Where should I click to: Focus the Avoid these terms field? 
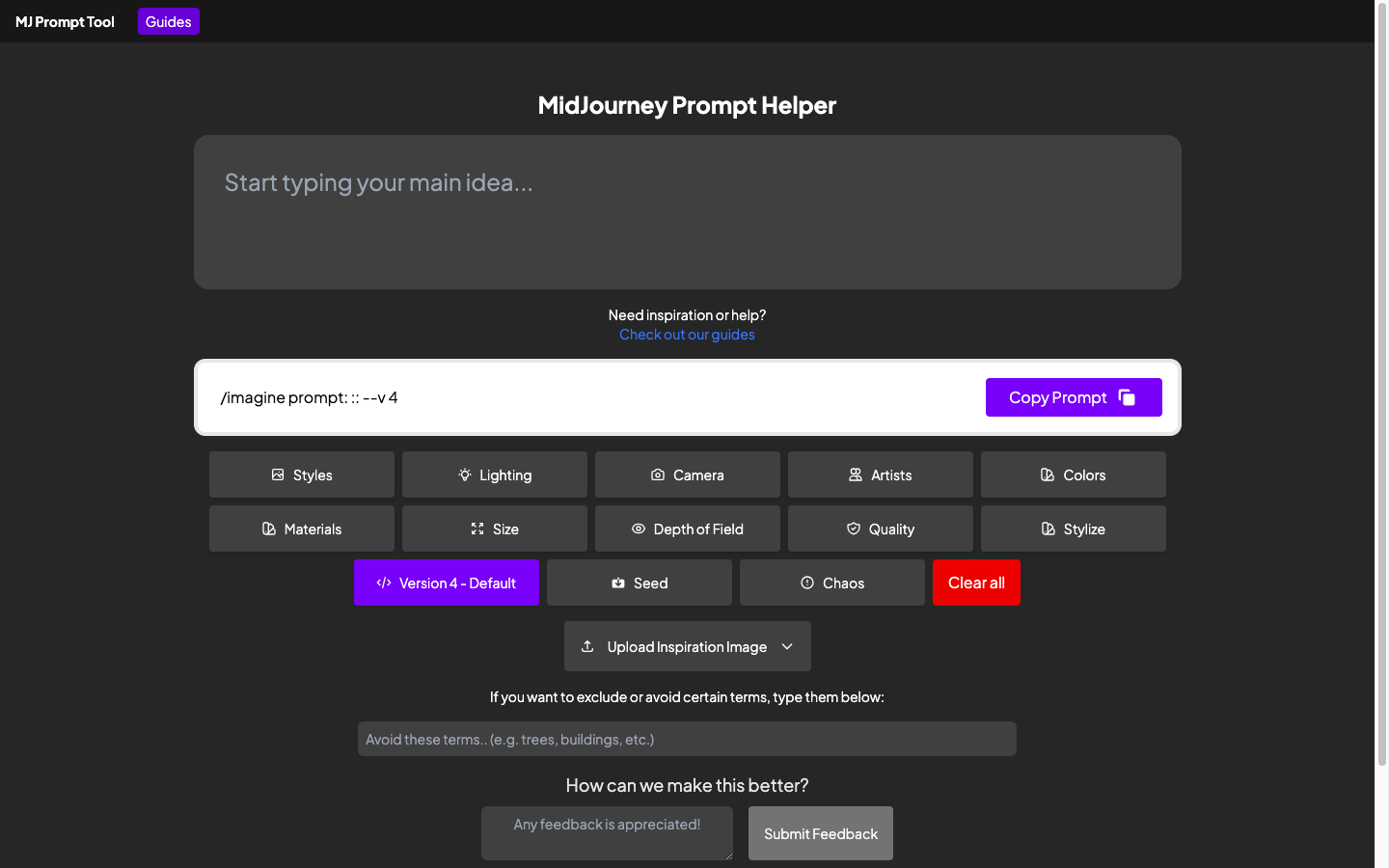tap(687, 739)
